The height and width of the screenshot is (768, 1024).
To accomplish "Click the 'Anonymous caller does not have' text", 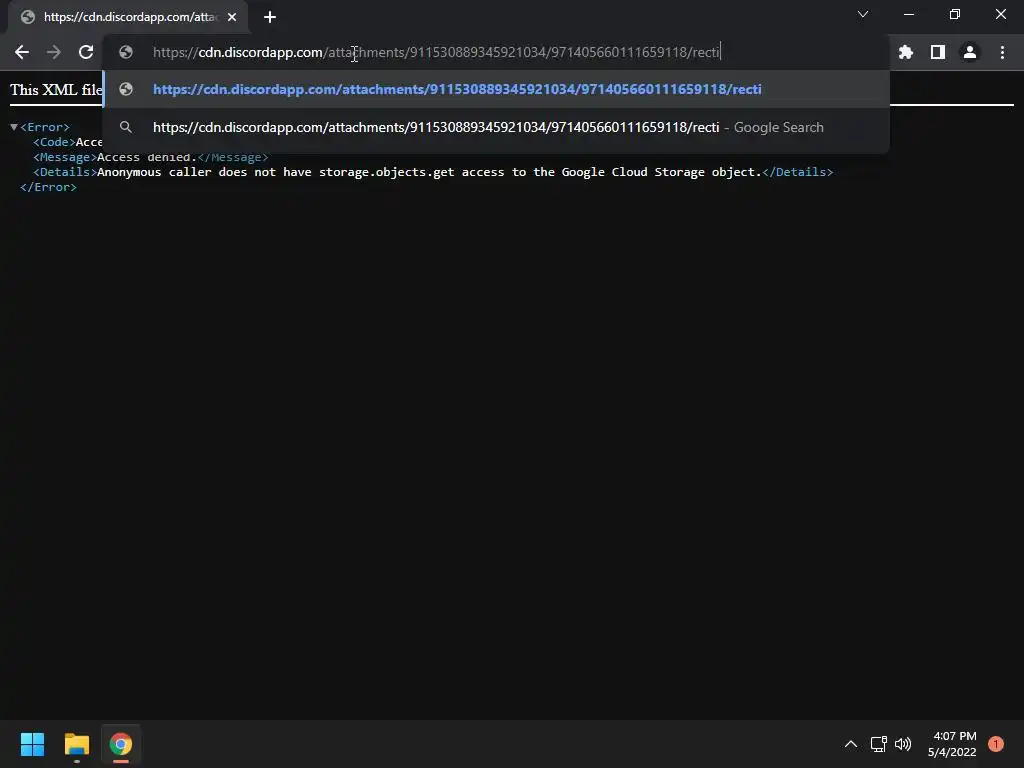I will [x=204, y=172].
